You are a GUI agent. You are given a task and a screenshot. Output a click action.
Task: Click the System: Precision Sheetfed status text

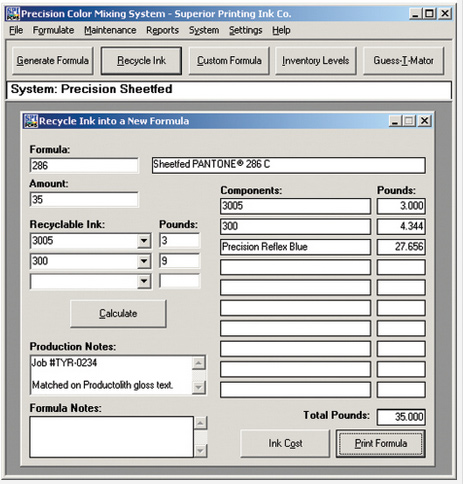pos(92,89)
